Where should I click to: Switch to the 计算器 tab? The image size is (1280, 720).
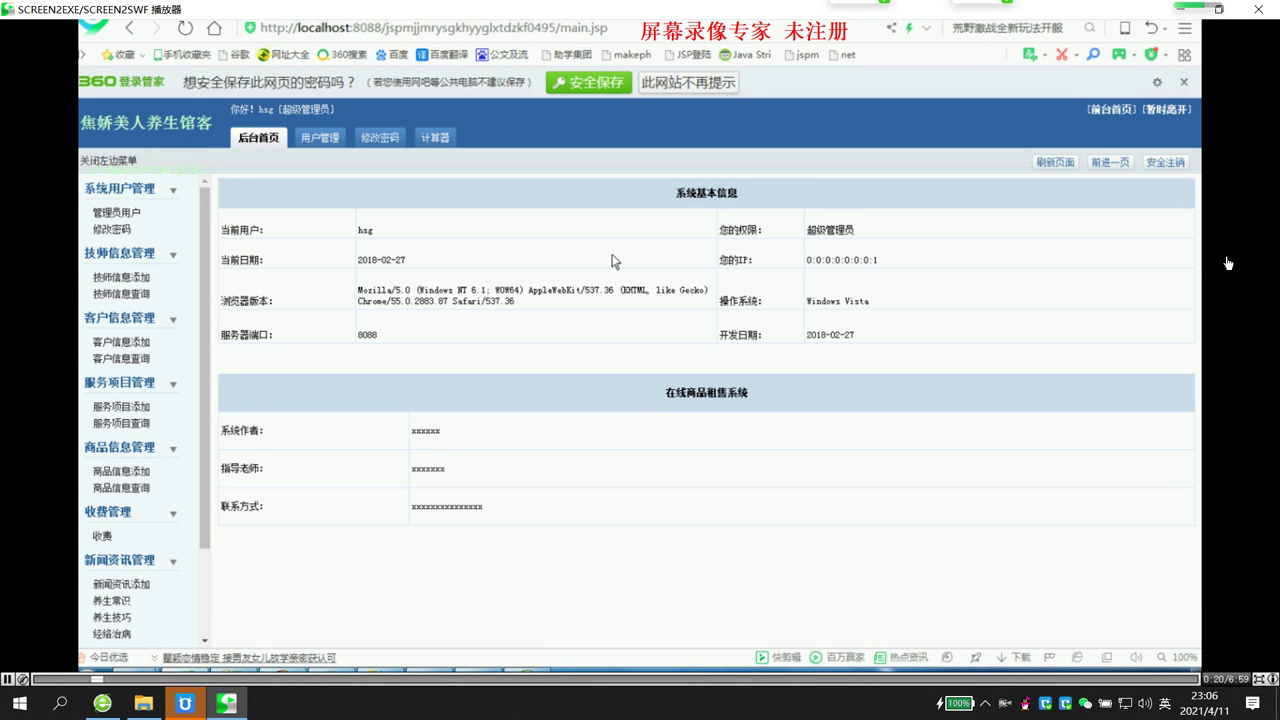tap(435, 138)
